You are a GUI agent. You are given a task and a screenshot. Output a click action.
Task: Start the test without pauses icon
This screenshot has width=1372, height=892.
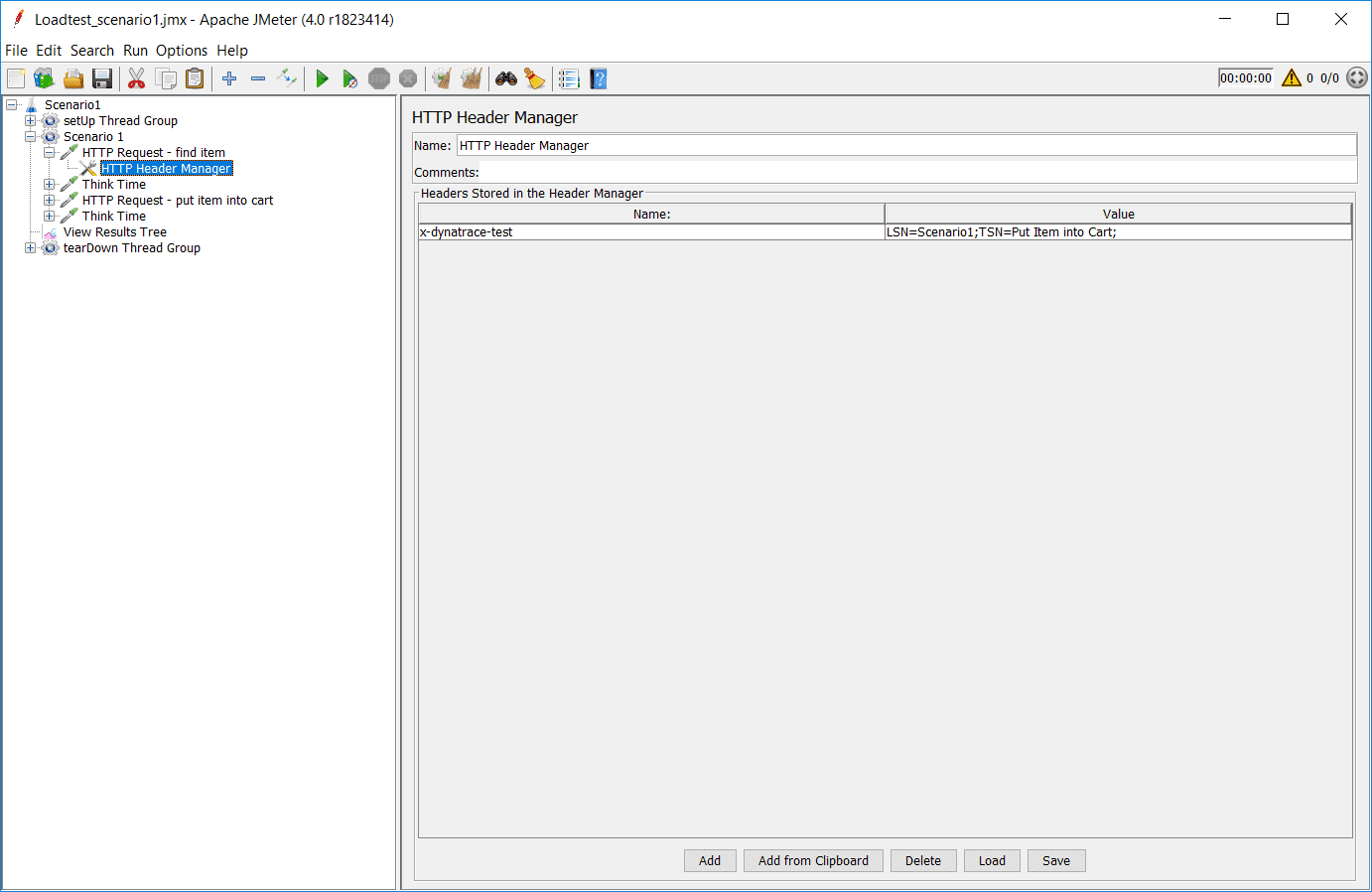coord(350,78)
